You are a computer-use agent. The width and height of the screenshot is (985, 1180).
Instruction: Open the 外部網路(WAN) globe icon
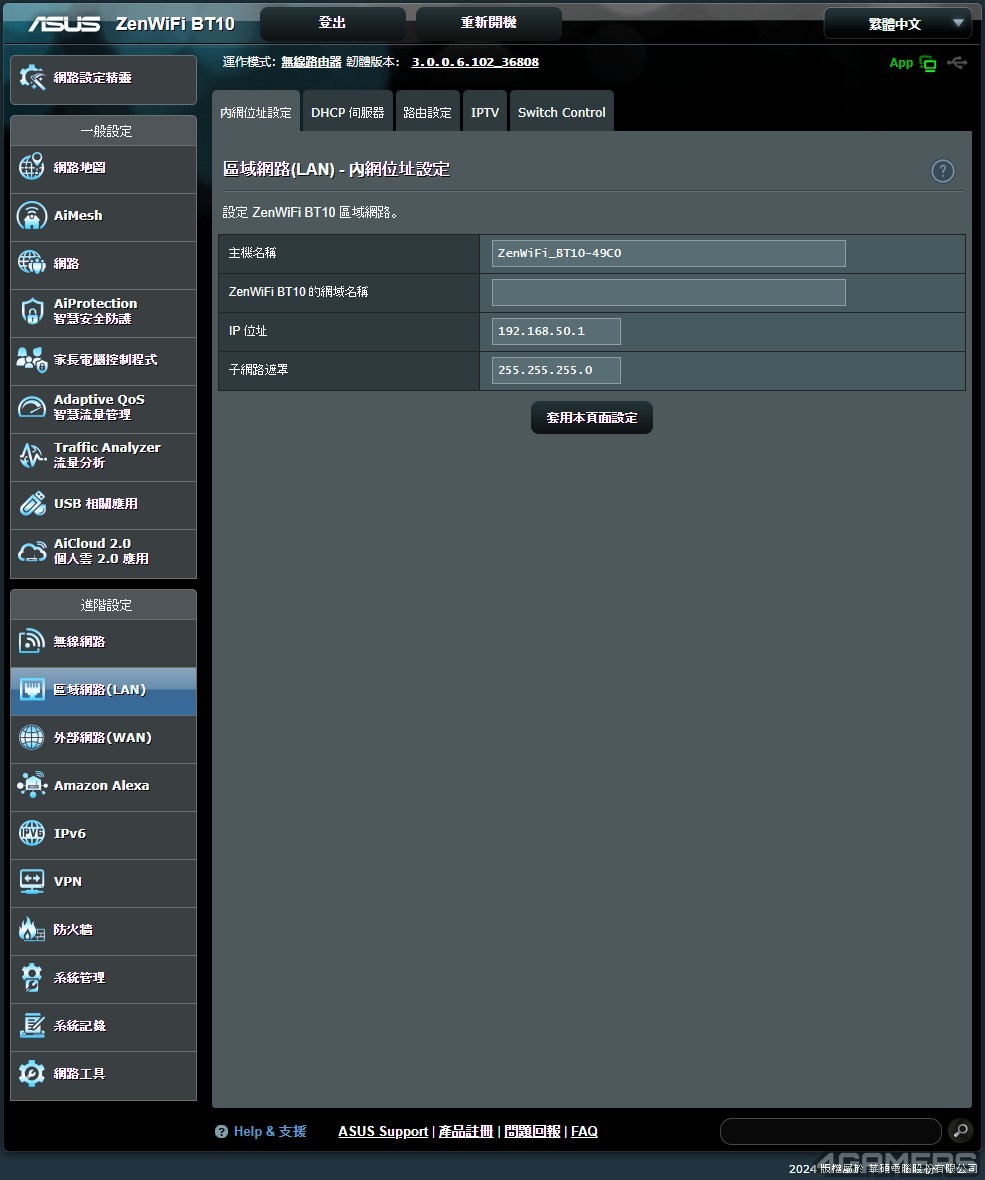(32, 738)
